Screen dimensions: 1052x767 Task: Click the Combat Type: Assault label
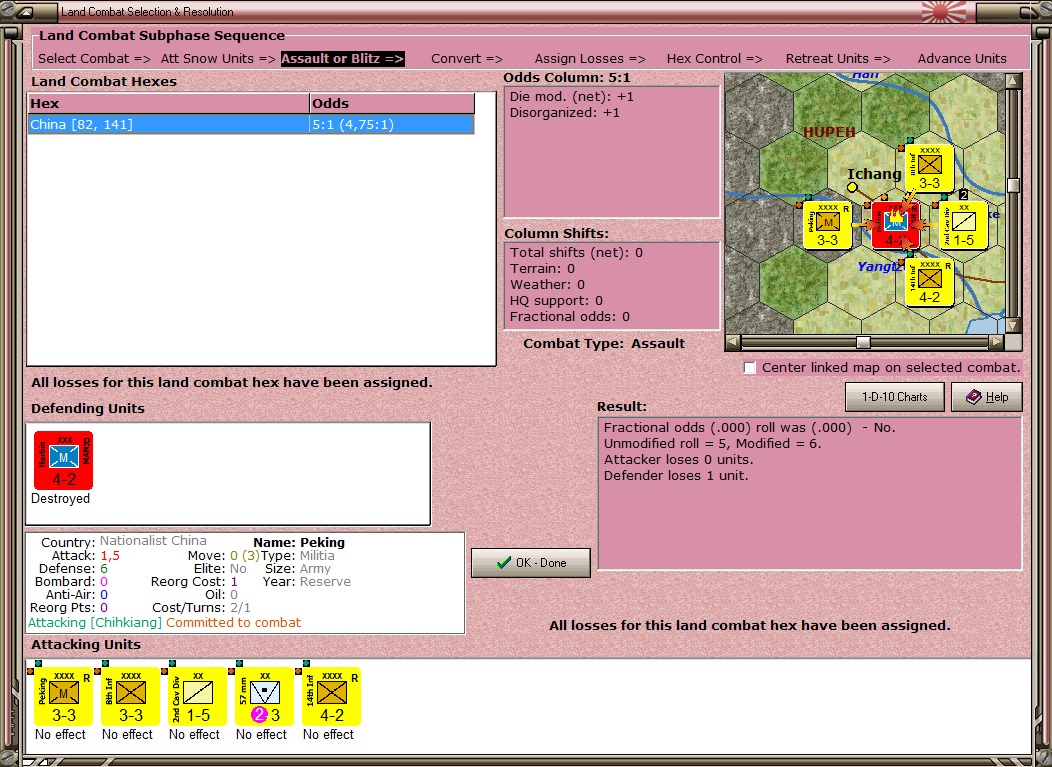[x=604, y=344]
